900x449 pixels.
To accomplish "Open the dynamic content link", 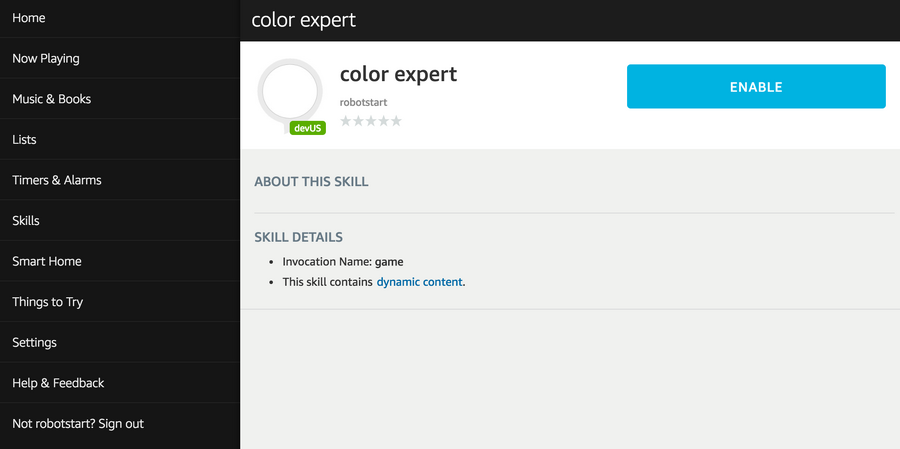I will pyautogui.click(x=419, y=282).
